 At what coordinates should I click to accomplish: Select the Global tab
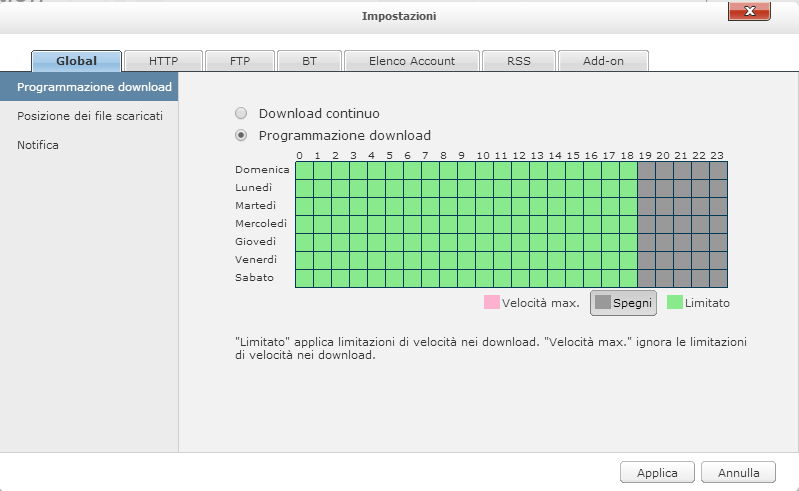click(77, 61)
